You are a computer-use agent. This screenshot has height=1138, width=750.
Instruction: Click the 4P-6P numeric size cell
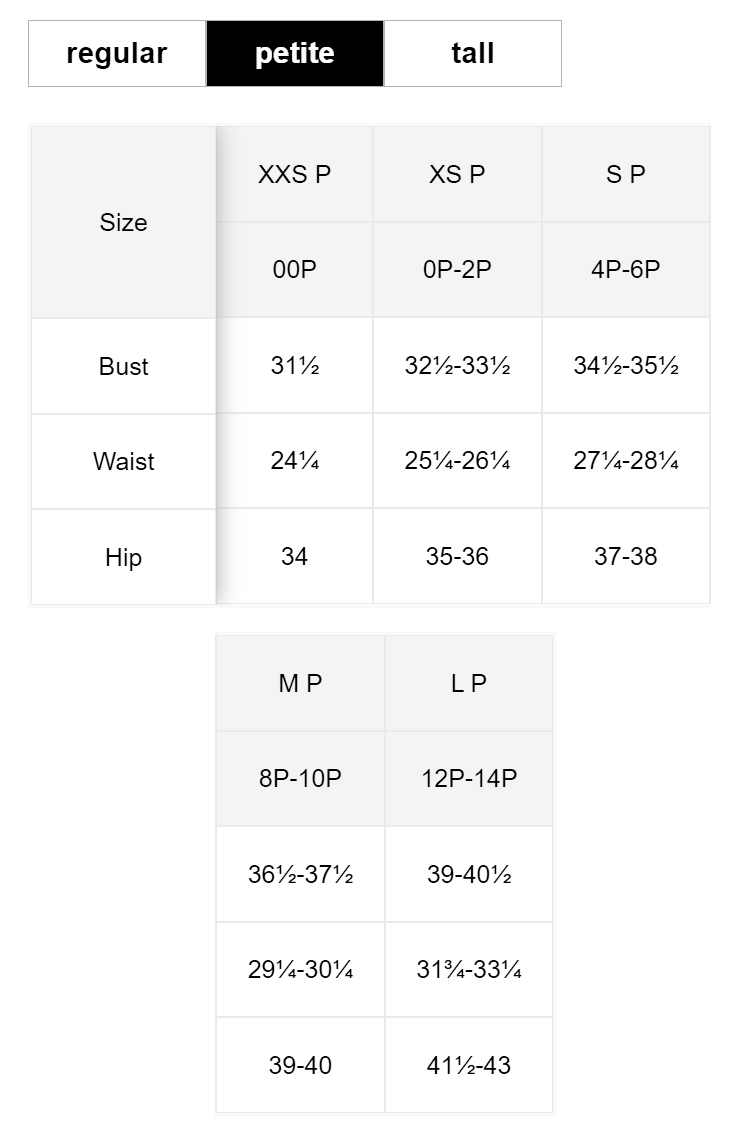tap(626, 270)
